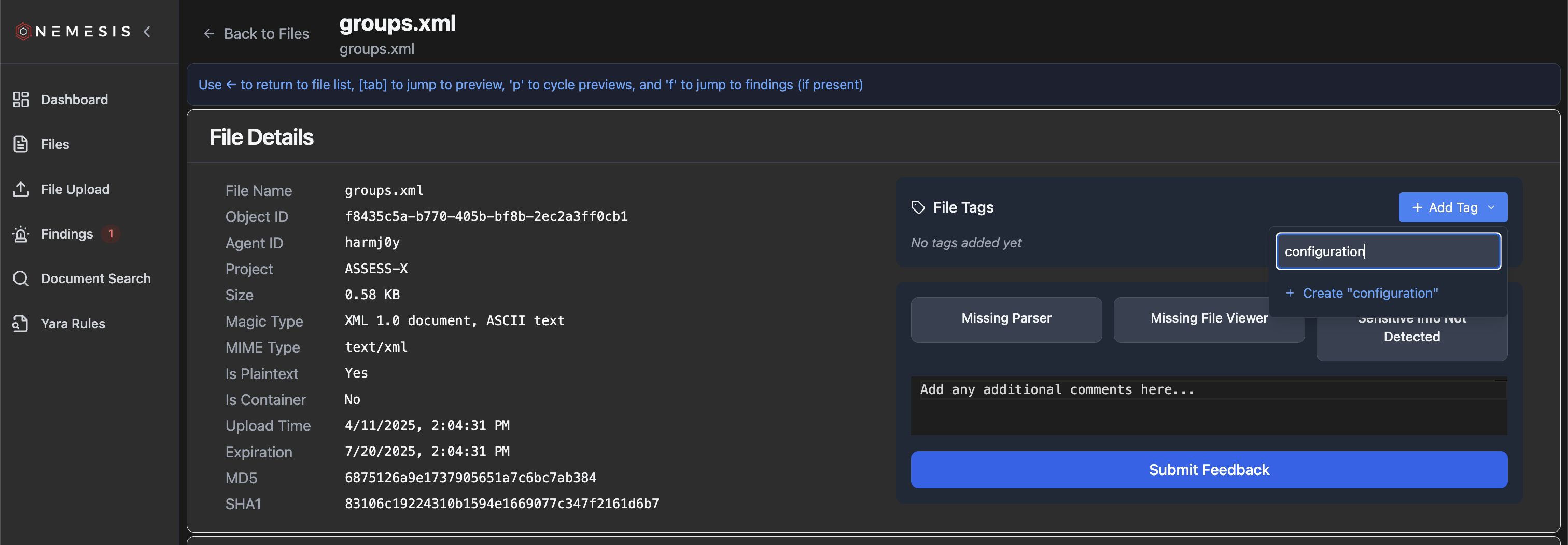Click the Nemesis hexagon logo
1568x545 pixels.
click(x=23, y=31)
